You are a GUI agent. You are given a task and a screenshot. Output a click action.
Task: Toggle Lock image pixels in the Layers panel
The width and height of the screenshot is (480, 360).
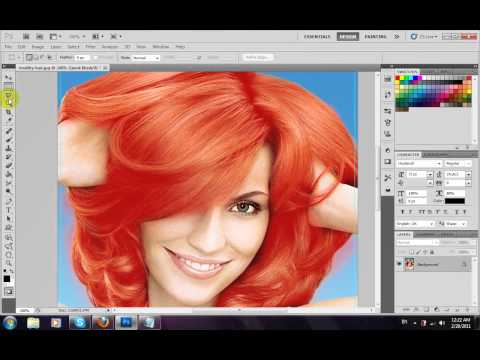pos(418,252)
